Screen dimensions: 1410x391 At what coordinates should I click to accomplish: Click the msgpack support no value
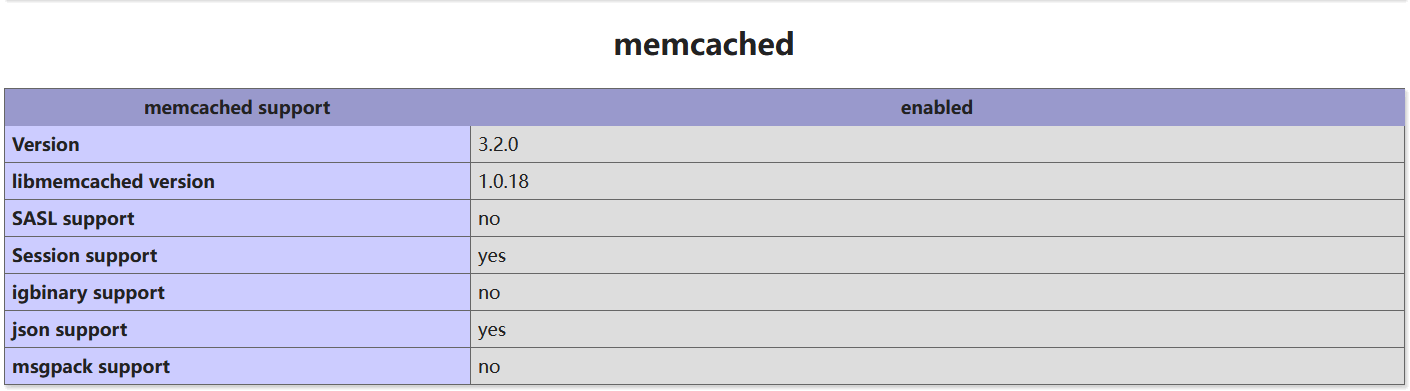coord(489,366)
